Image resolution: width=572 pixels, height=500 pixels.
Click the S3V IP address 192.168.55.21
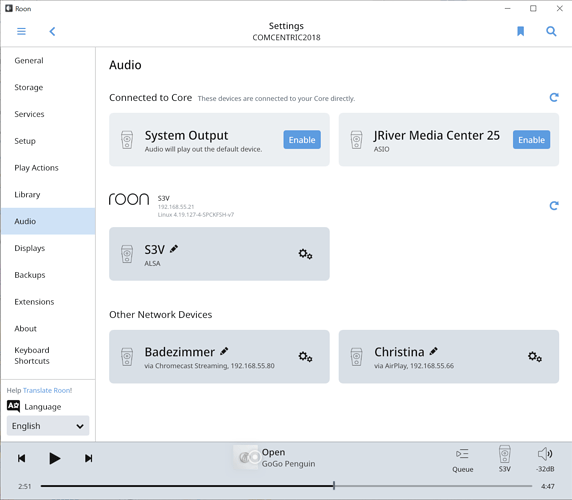(176, 207)
